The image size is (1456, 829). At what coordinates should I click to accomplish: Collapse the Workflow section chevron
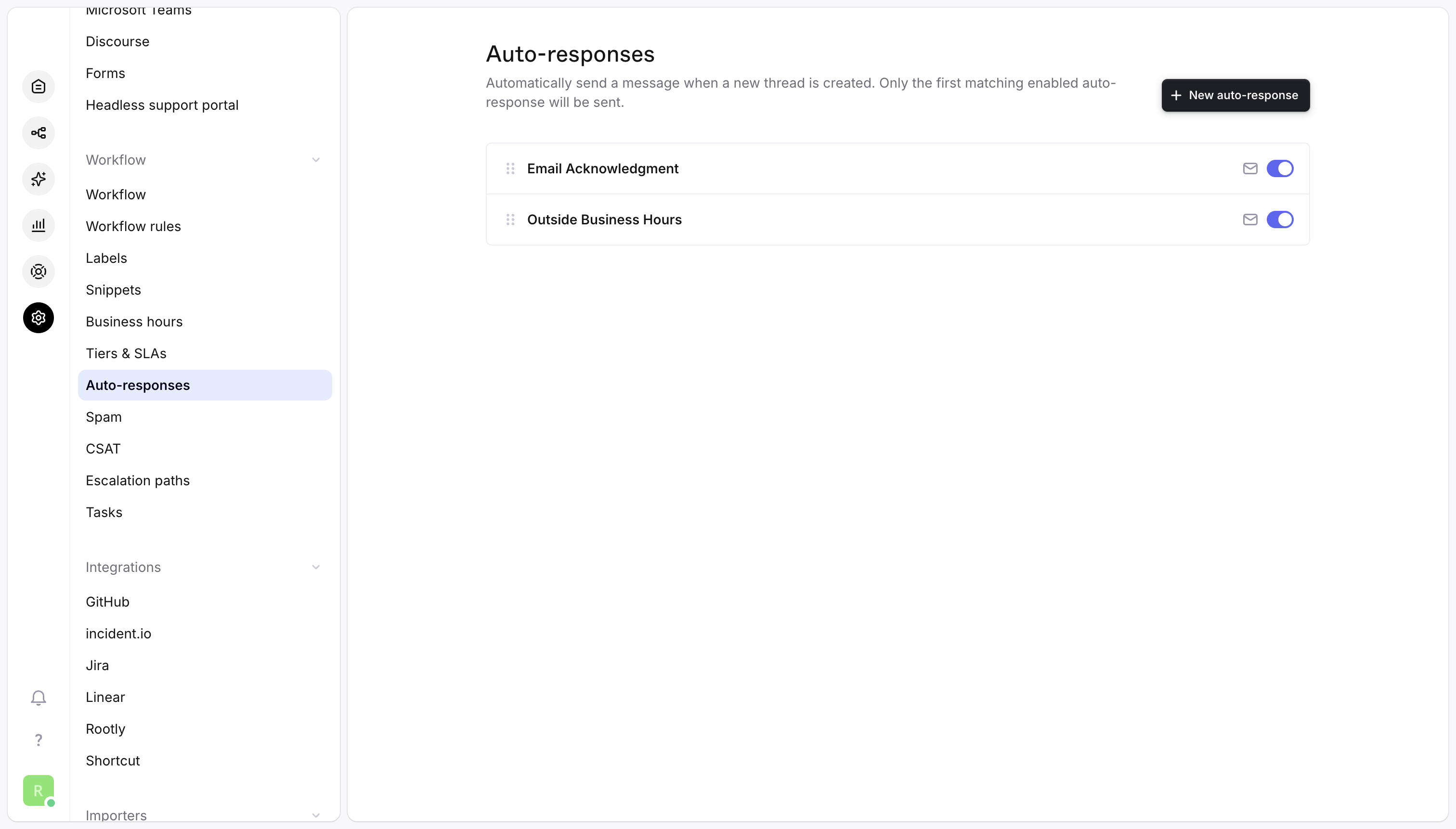point(315,160)
